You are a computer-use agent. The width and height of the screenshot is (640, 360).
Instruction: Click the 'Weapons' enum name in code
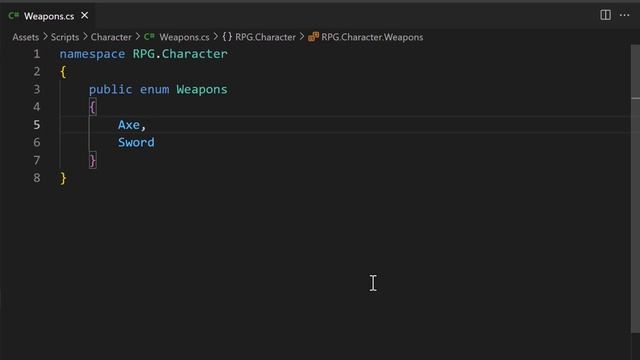202,90
